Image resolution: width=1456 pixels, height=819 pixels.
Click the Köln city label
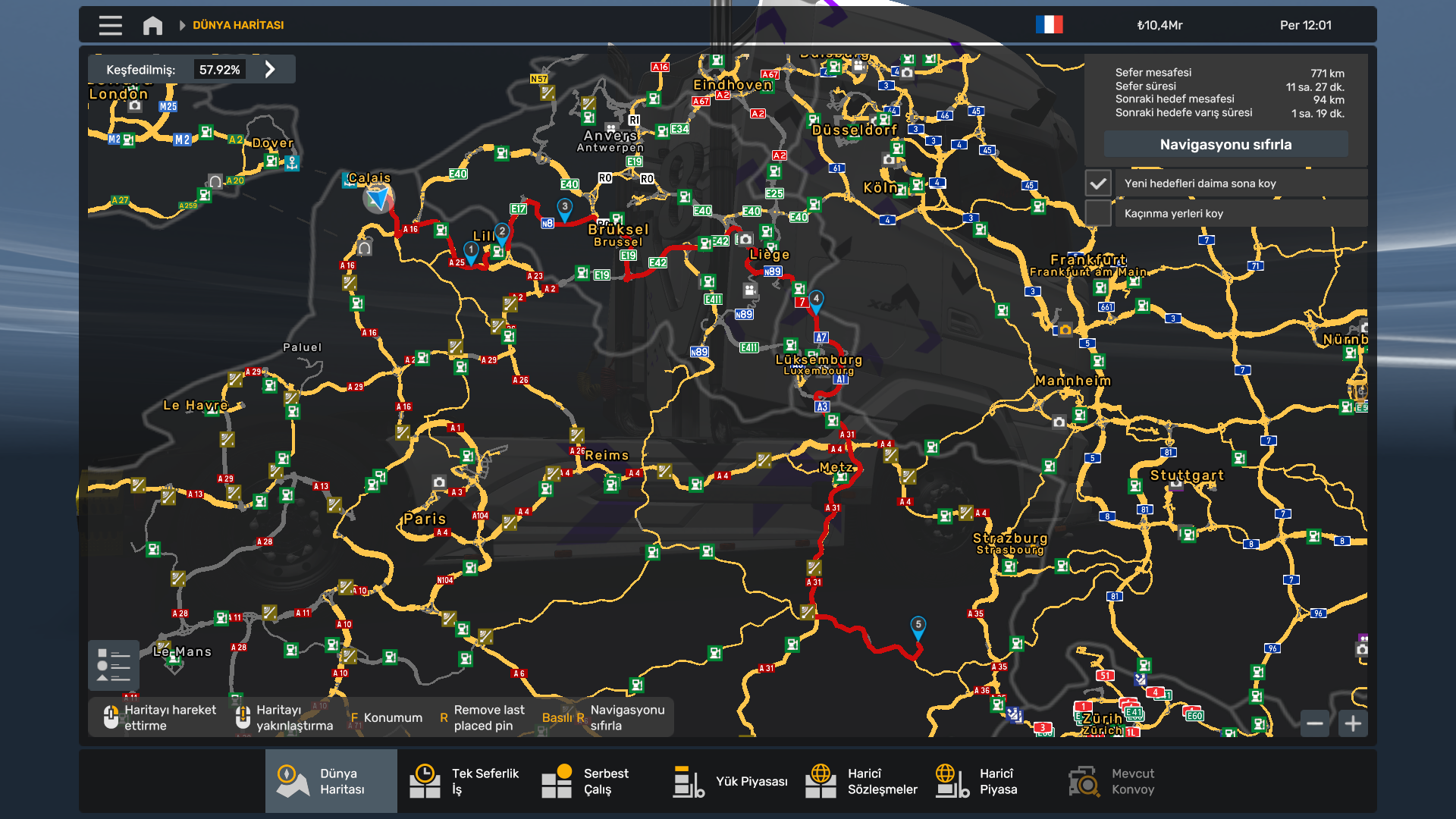click(880, 187)
